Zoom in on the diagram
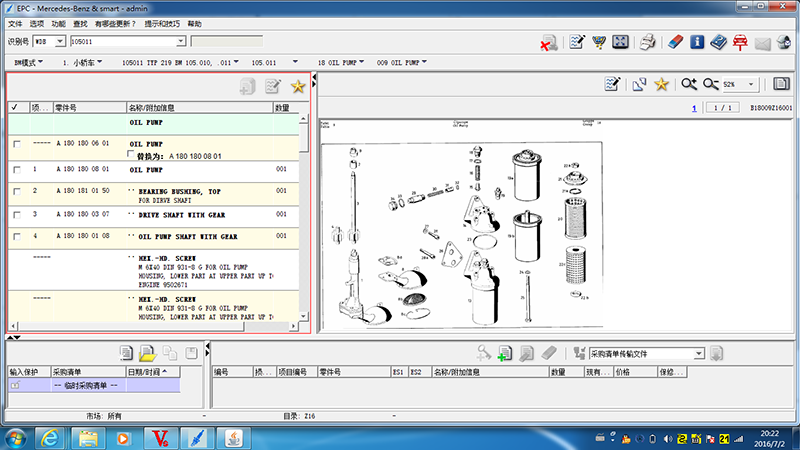Viewport: 800px width, 450px height. coord(689,84)
